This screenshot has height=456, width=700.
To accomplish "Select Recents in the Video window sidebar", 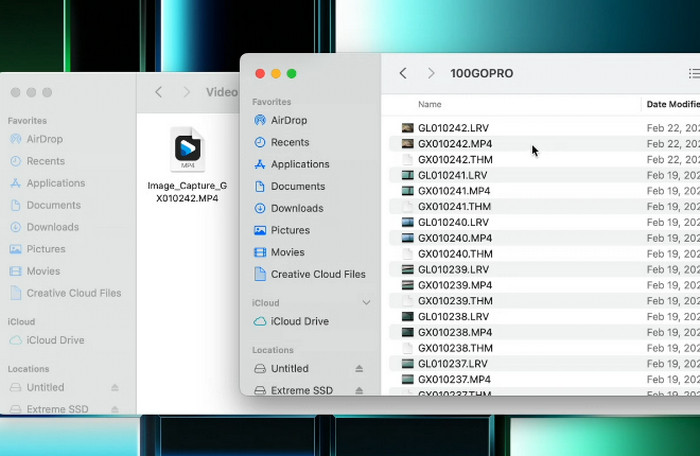I will [37, 161].
